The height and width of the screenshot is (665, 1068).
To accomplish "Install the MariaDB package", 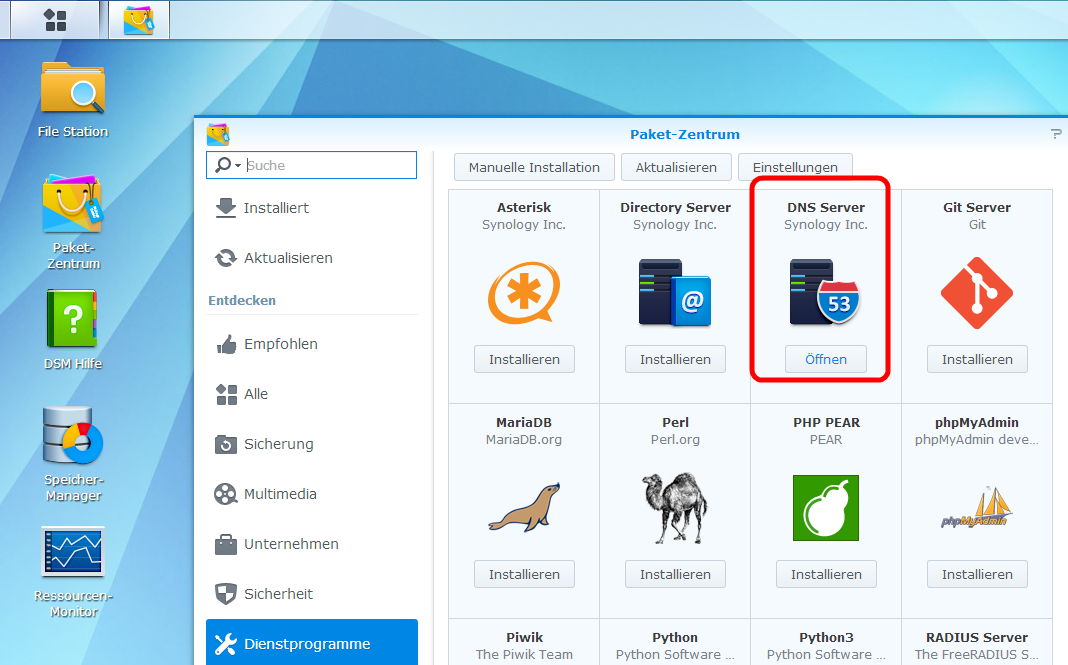I will (524, 574).
